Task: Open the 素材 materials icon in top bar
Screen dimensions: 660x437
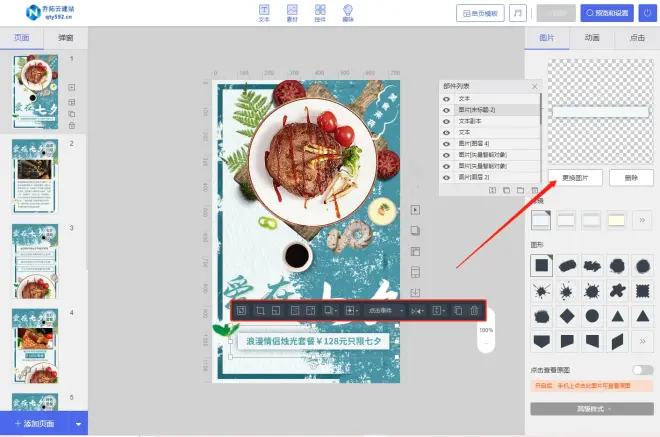Action: pos(292,13)
